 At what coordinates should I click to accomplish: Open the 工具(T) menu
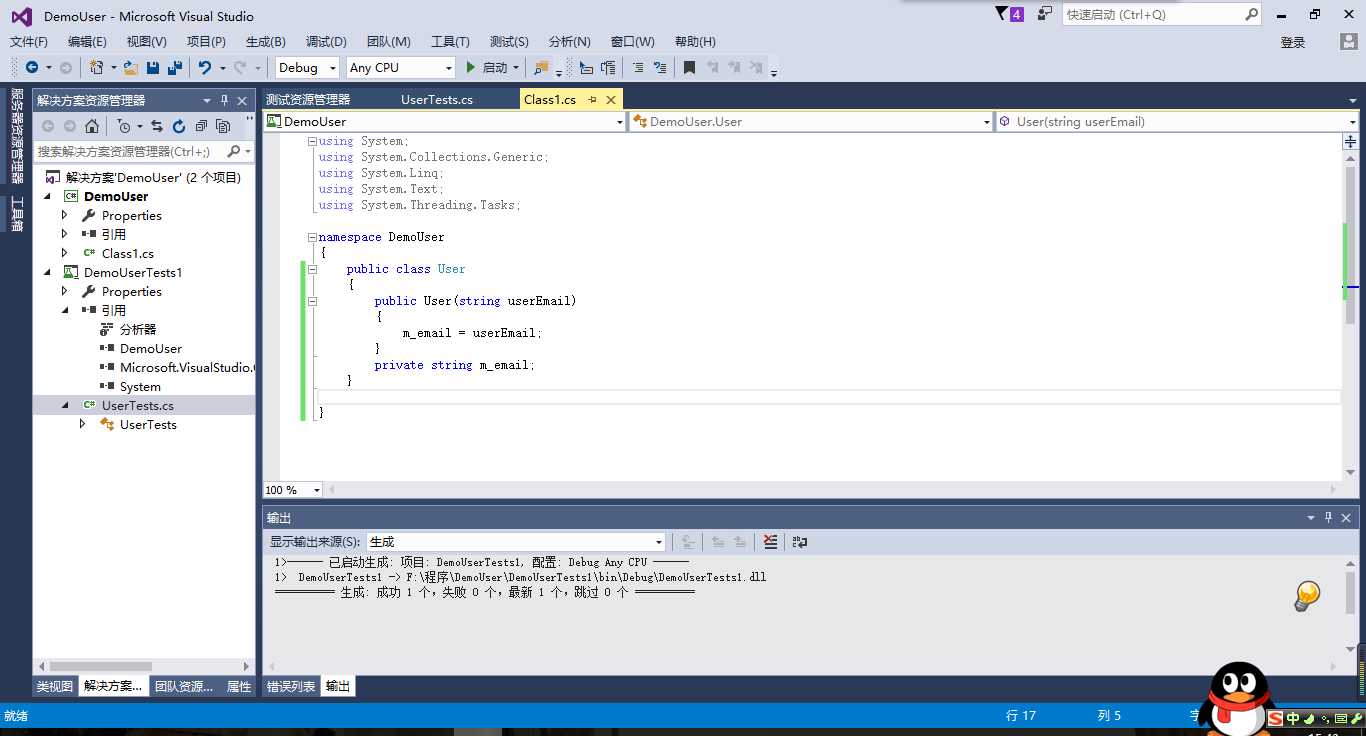450,41
